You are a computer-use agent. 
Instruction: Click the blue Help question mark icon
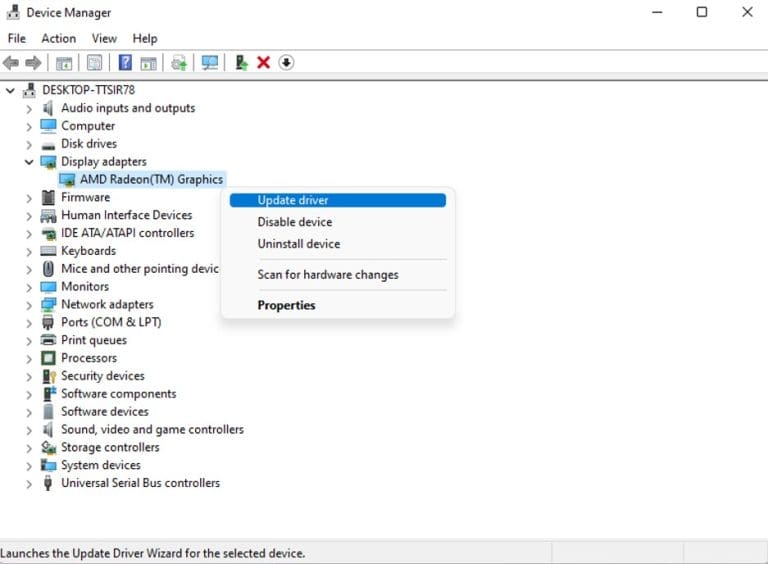[125, 63]
